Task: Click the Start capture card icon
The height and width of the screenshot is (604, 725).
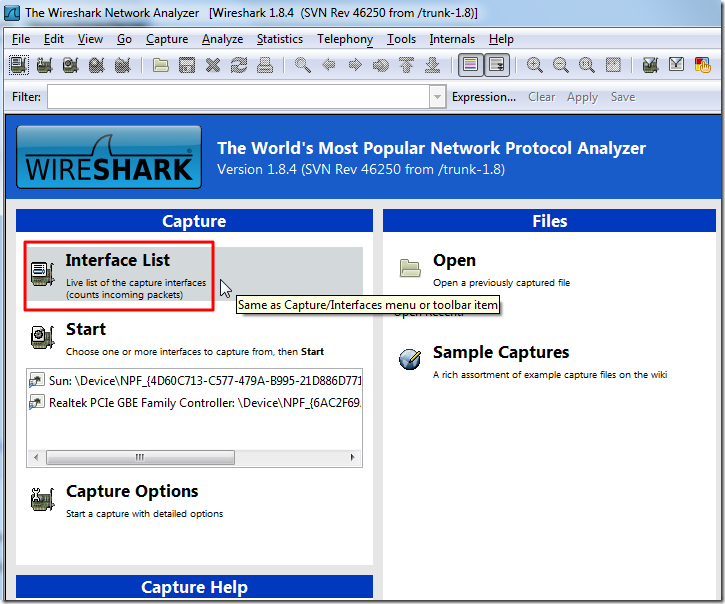Action: pos(43,337)
